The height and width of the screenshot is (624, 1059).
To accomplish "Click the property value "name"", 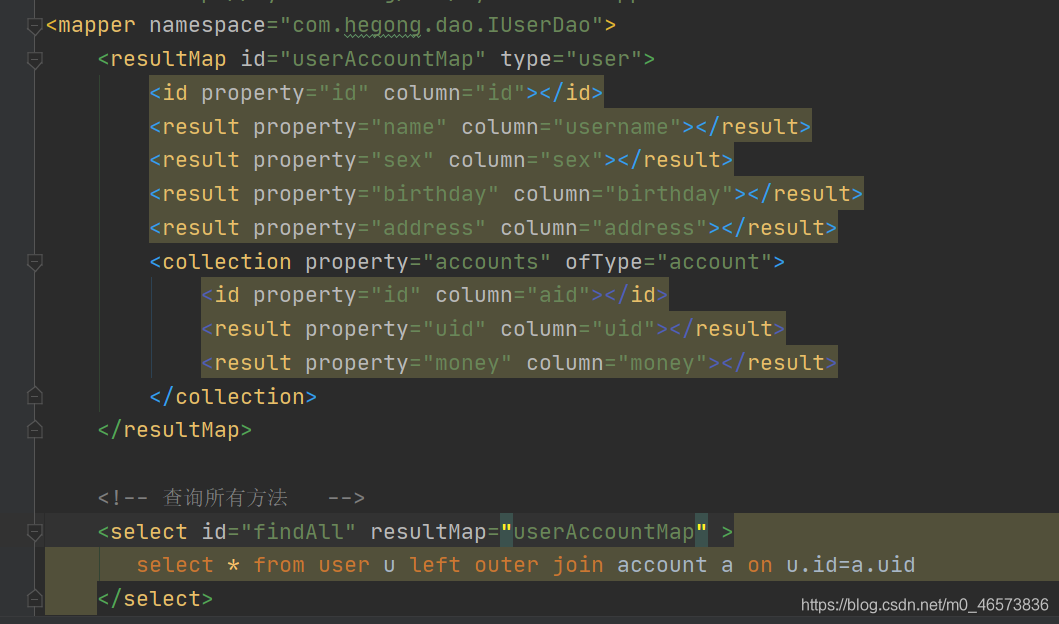I will [409, 127].
